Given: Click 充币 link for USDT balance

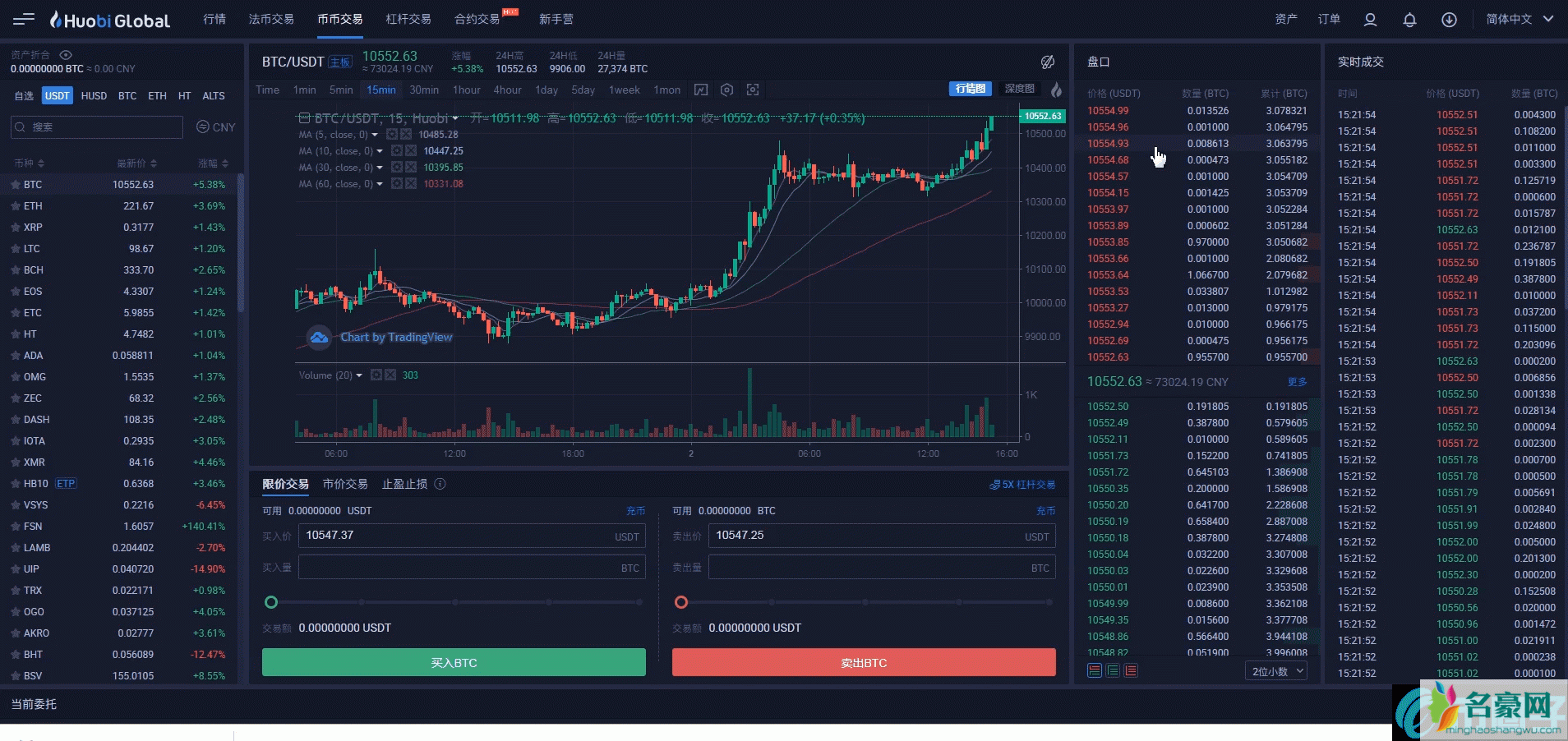Looking at the screenshot, I should [x=635, y=511].
